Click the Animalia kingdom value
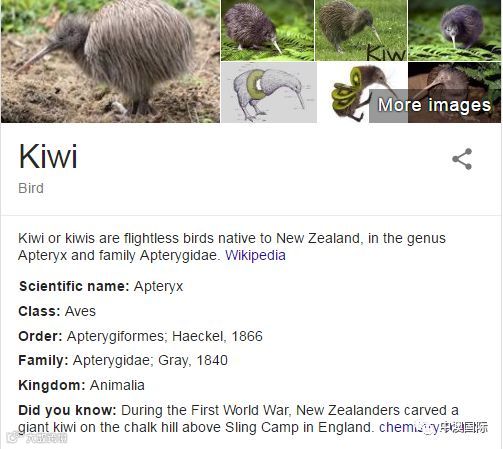The image size is (503, 449). point(117,385)
